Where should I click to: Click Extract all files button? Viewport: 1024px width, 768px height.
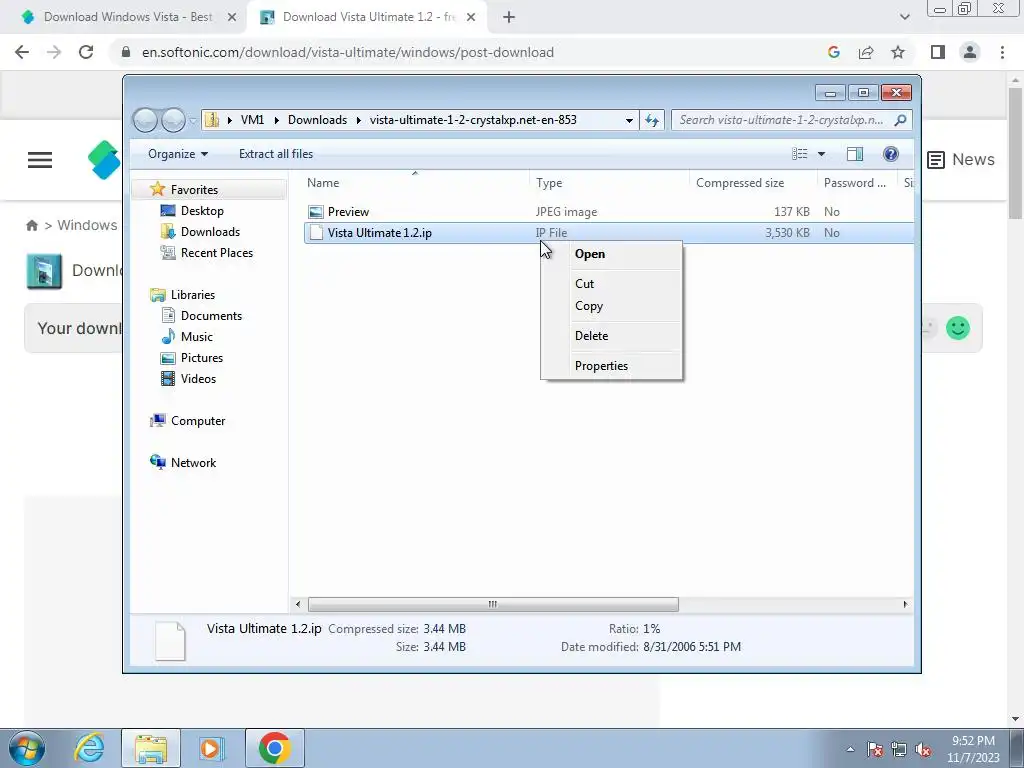coord(276,154)
